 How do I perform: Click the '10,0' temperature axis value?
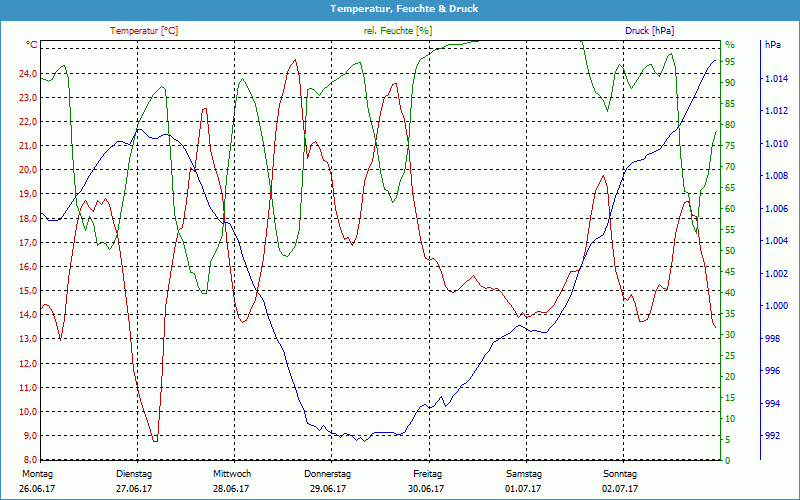pyautogui.click(x=28, y=411)
